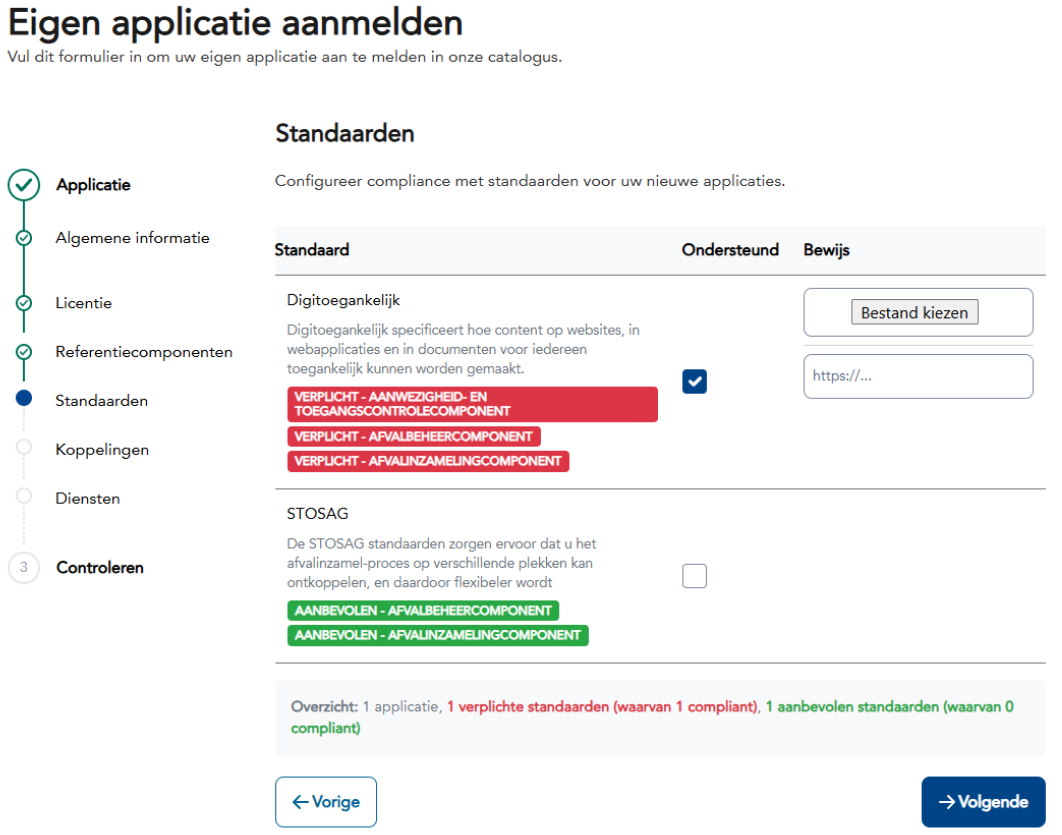Jump to the Algemene informatie step
1062x835 pixels.
132,238
